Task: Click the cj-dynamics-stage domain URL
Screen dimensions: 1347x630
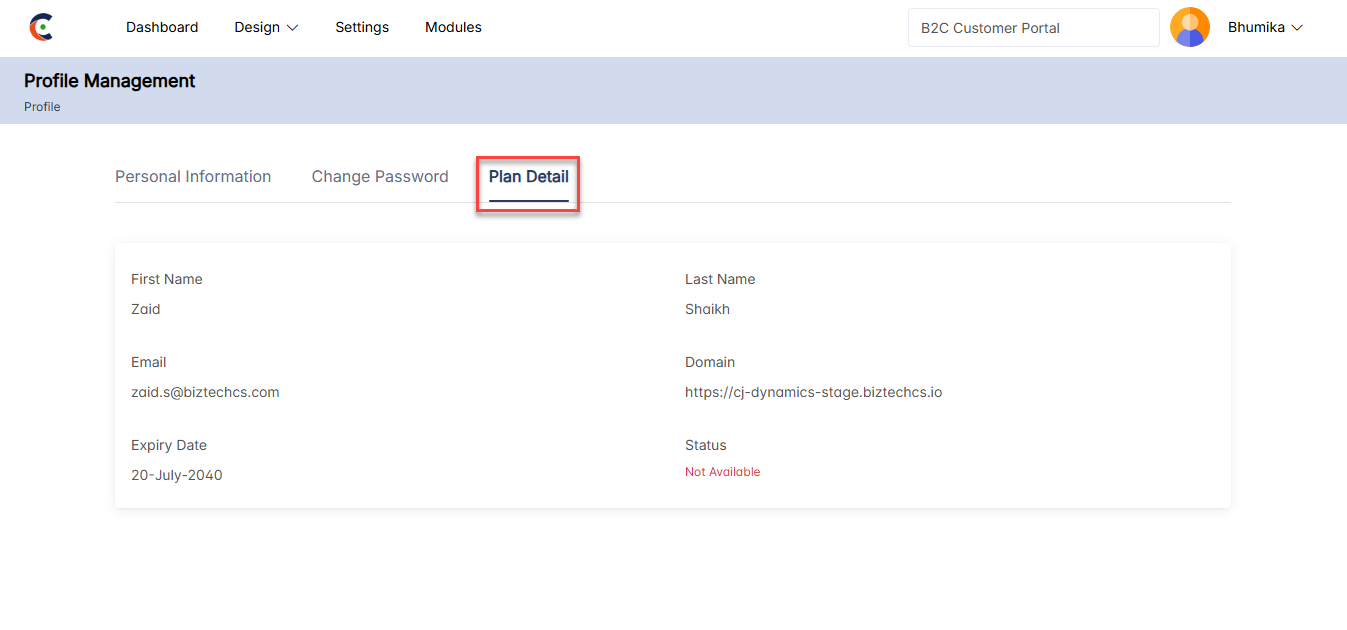Action: tap(813, 392)
